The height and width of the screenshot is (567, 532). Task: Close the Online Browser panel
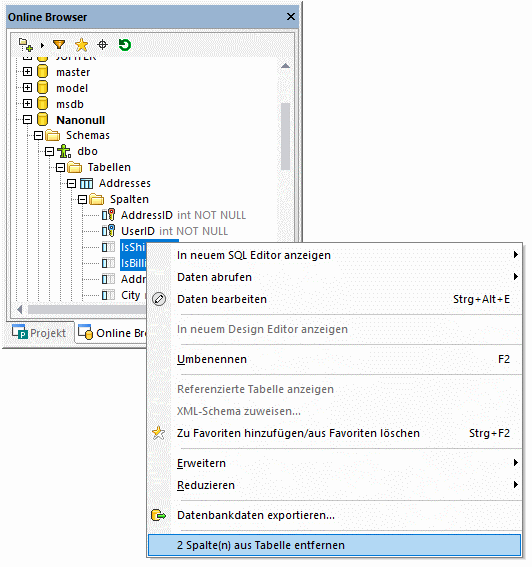coord(291,17)
